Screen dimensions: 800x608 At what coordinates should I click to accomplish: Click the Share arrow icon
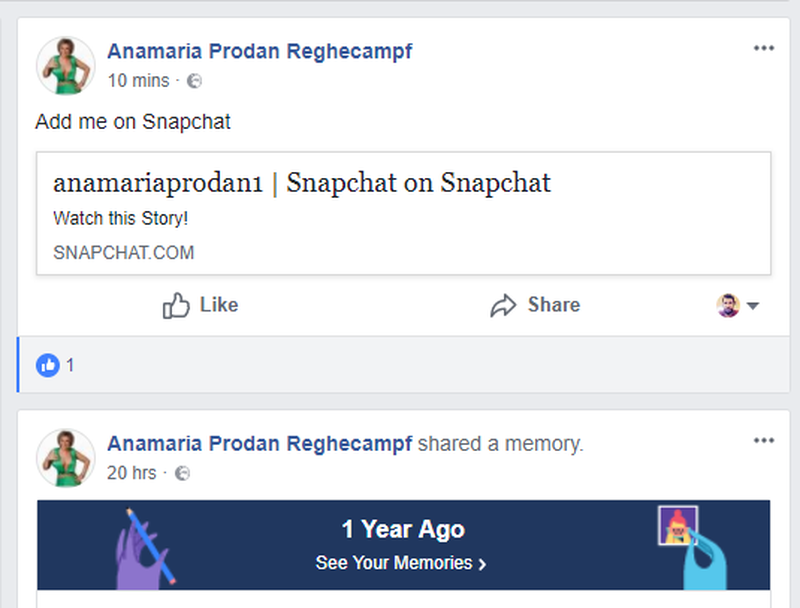[503, 306]
